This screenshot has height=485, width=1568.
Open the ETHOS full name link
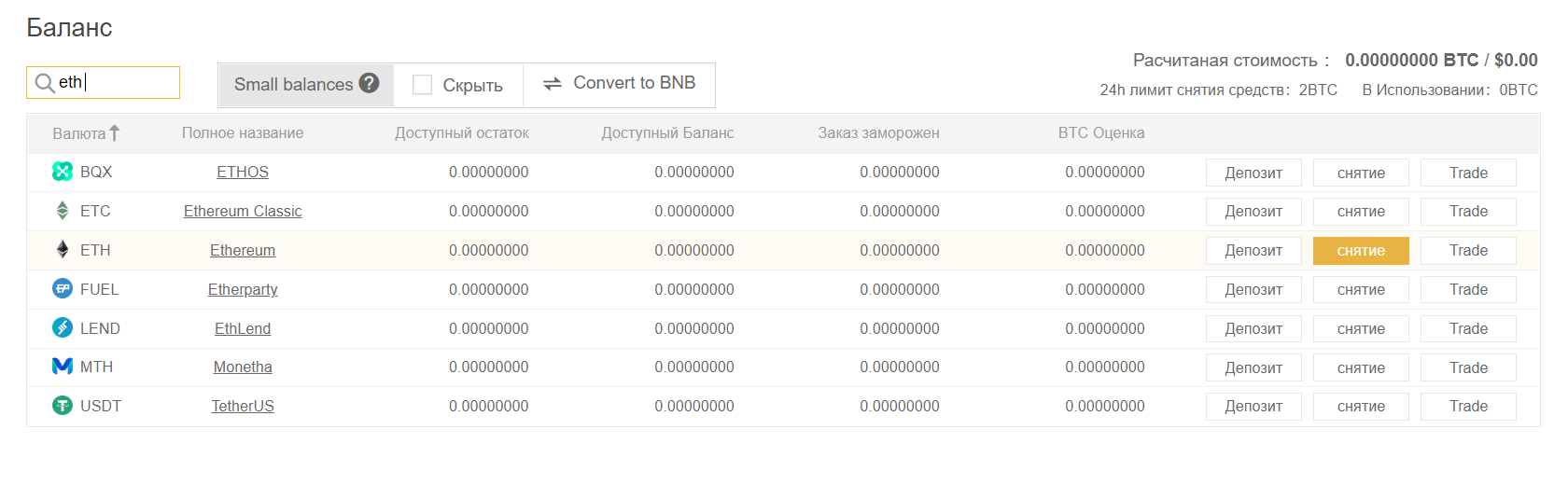click(x=243, y=172)
